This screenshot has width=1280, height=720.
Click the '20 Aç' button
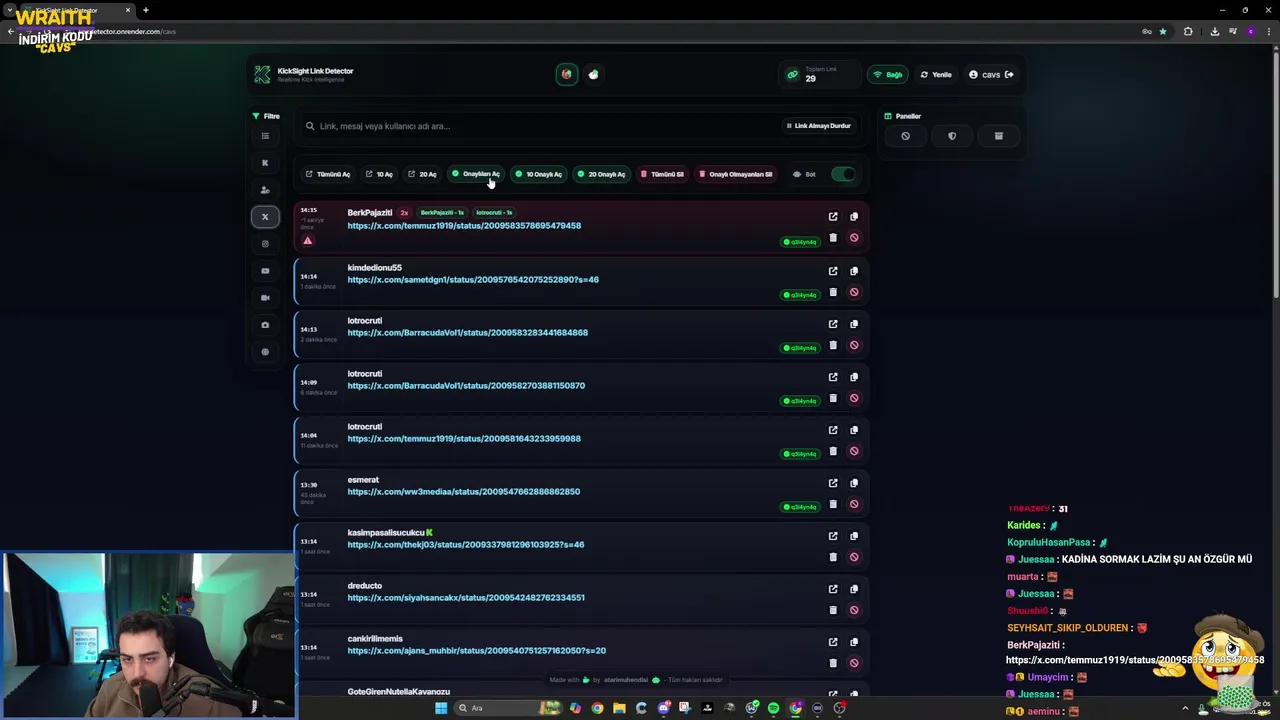422,174
